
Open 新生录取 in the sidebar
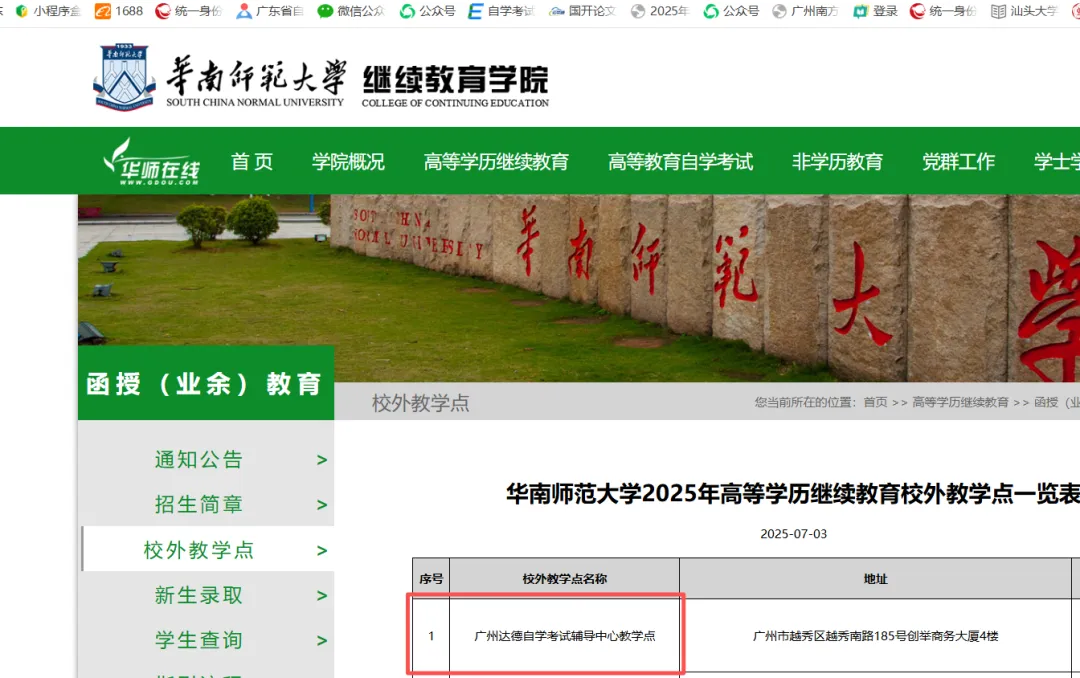[x=199, y=595]
